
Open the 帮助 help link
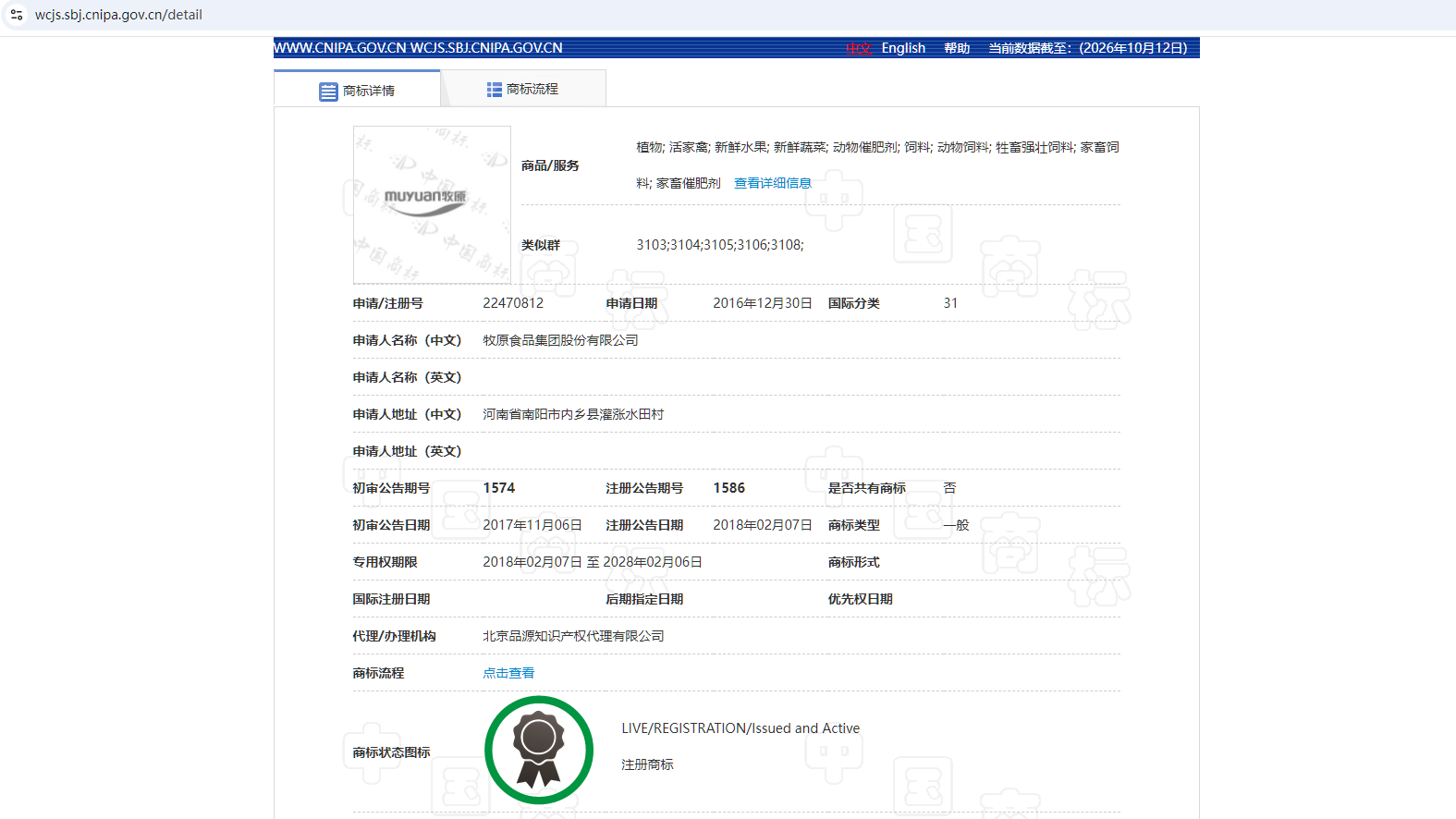[x=957, y=48]
